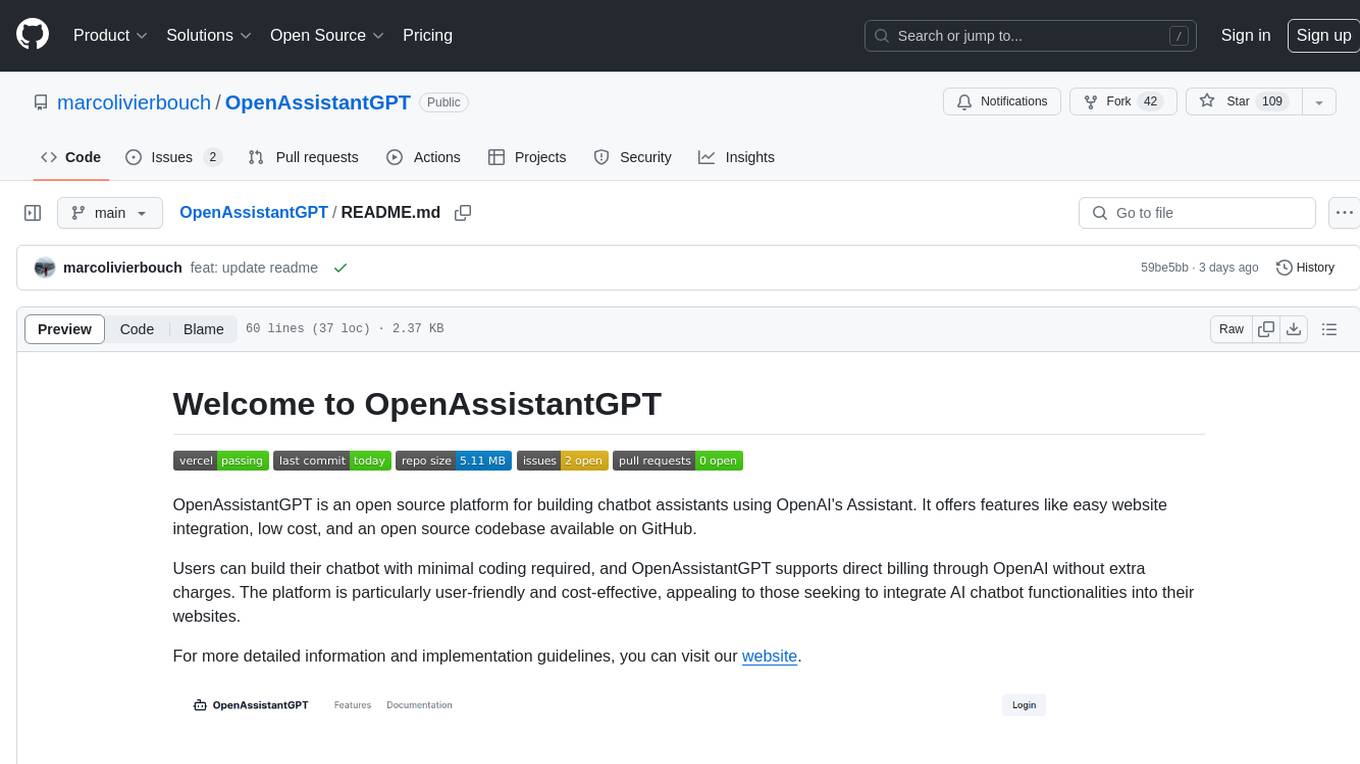Click the Issues count badge 2
This screenshot has width=1360, height=764.
(x=212, y=157)
